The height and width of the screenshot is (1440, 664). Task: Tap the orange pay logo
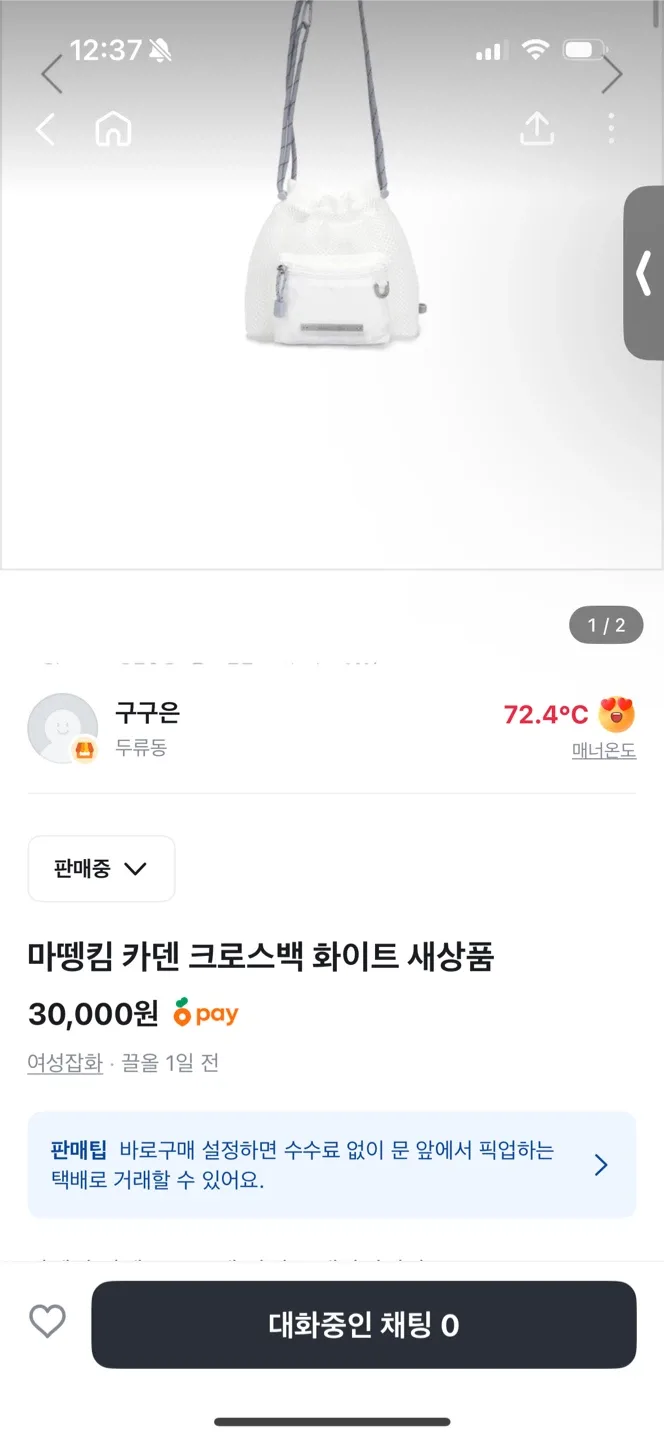coord(206,1014)
